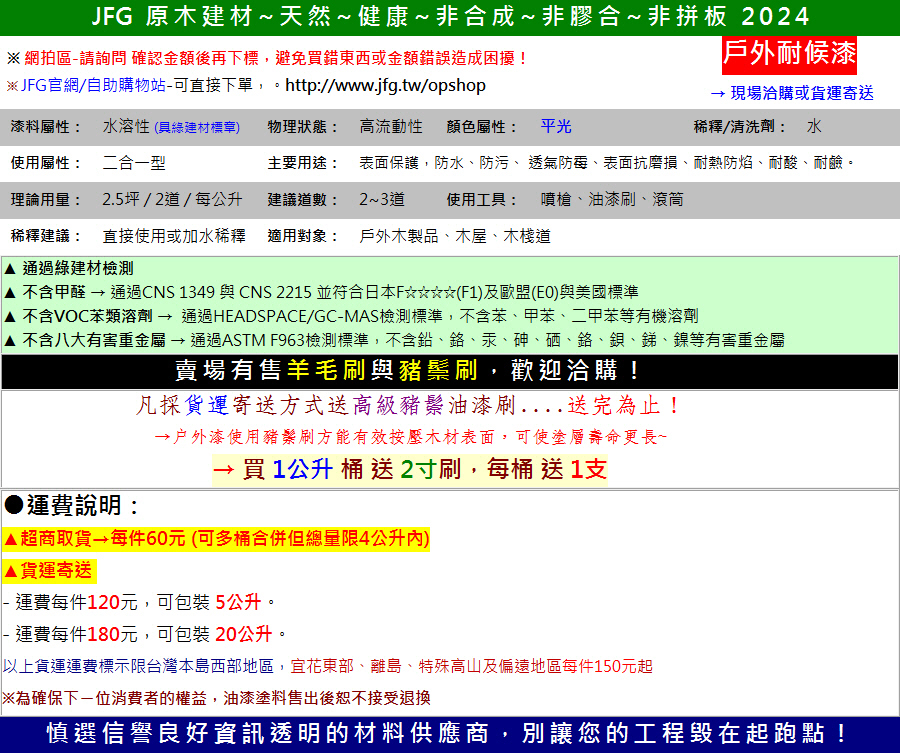900x753 pixels.
Task: Select the blue value '平光'
Action: tap(556, 127)
